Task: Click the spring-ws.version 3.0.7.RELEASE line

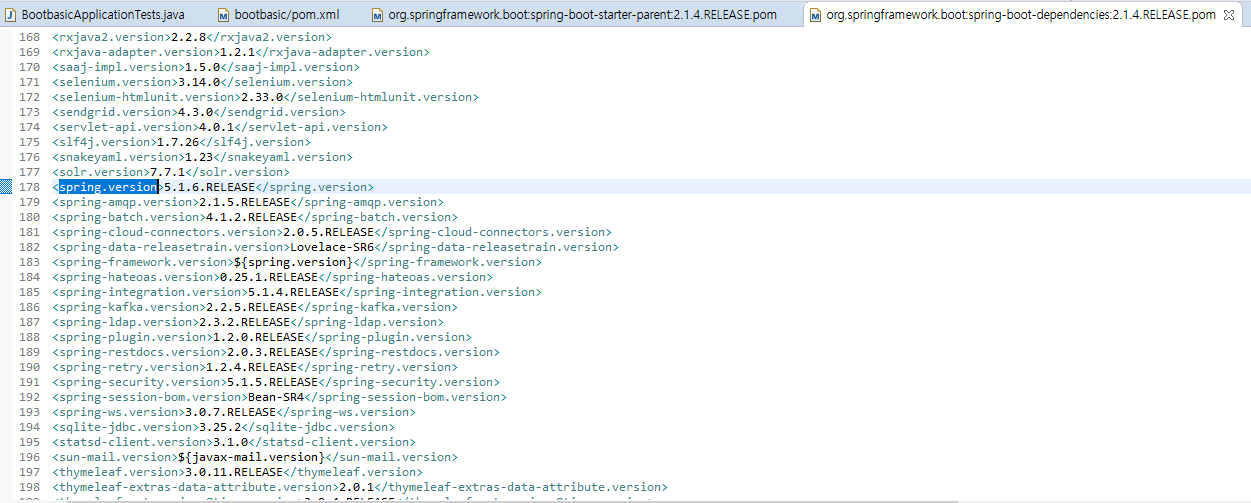Action: 234,412
